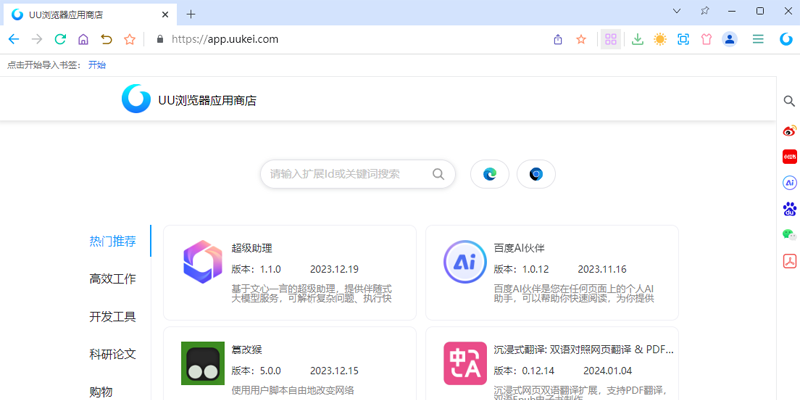Viewport: 800px width, 400px height.
Task: Open the 百度AI伙伴 extension title
Action: [519, 248]
